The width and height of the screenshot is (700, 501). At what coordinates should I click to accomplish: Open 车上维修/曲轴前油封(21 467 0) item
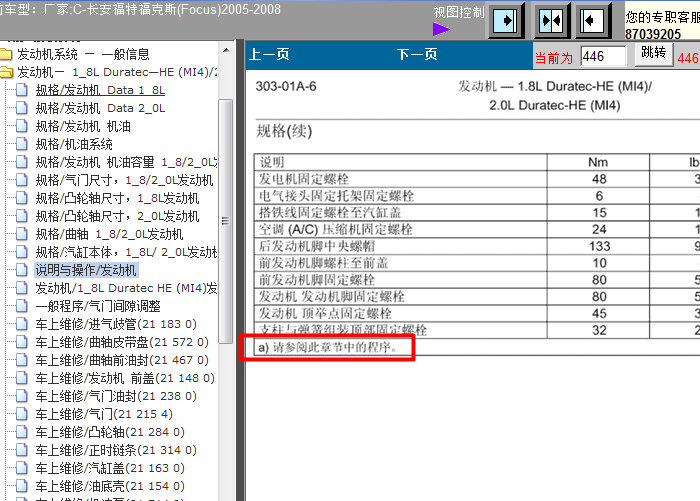tap(122, 360)
